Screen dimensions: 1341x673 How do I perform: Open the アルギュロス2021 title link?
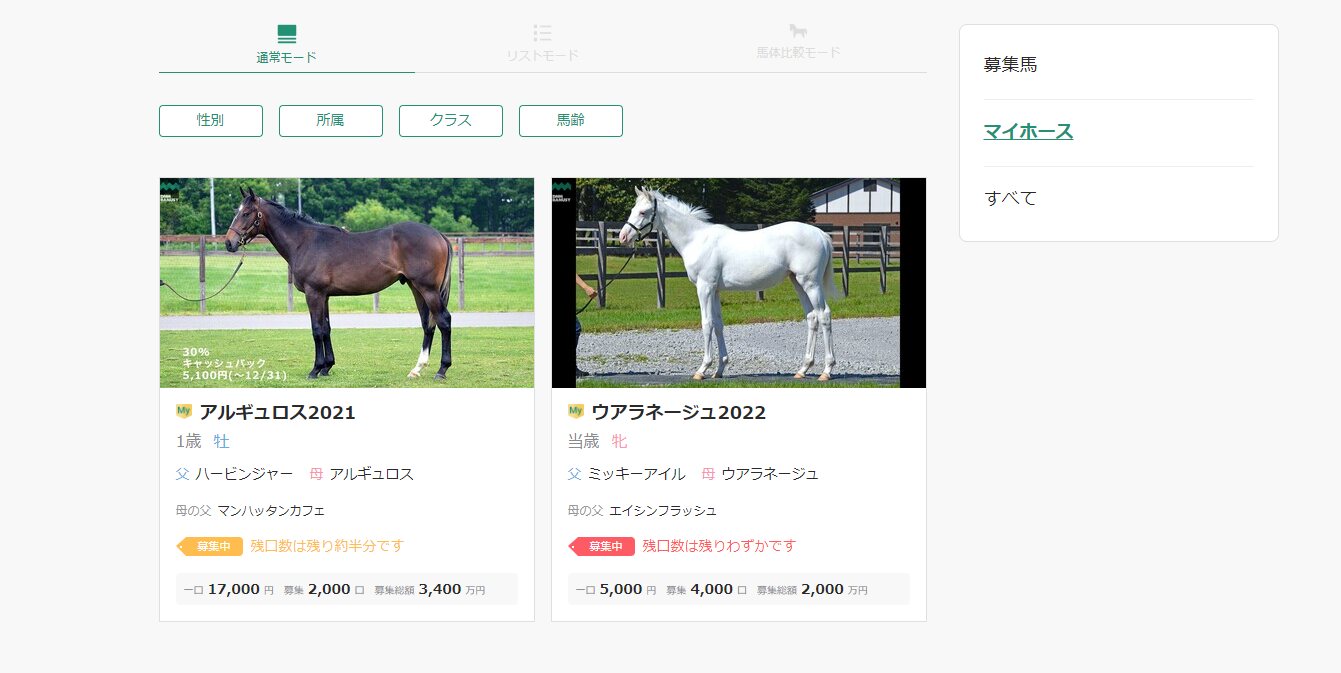277,412
